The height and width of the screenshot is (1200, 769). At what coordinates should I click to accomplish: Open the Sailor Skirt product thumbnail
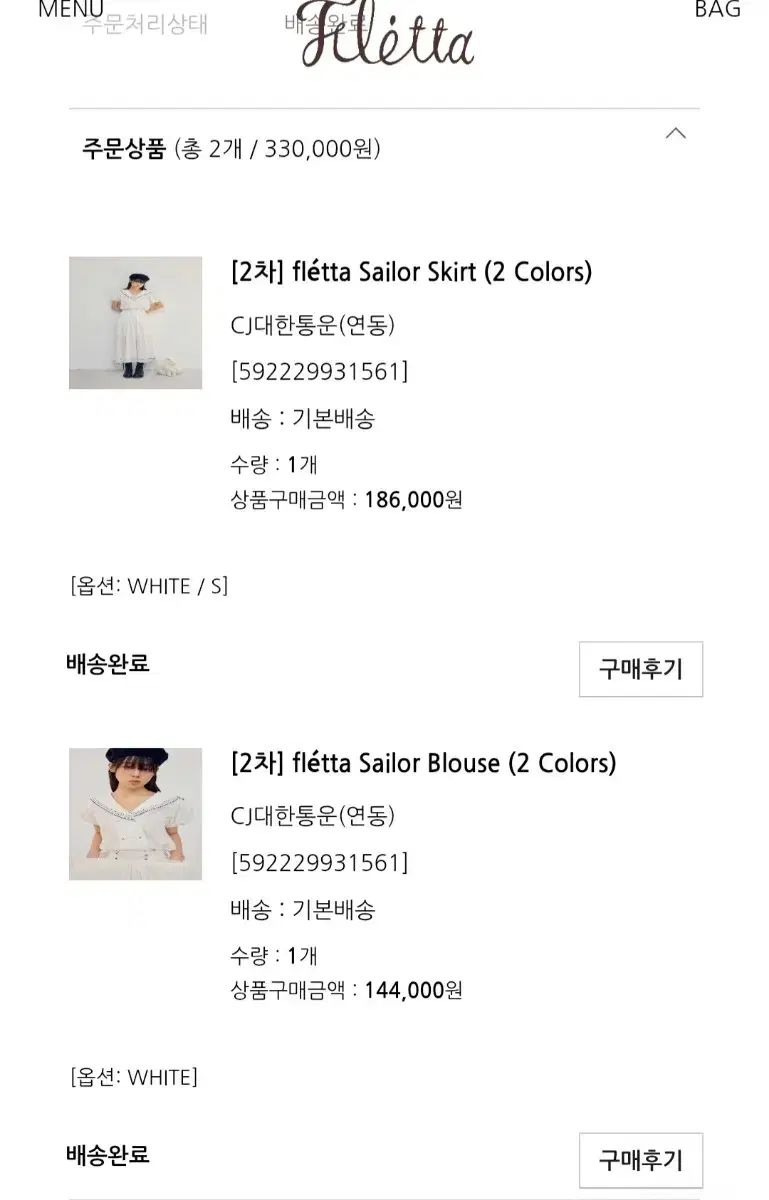coord(135,323)
